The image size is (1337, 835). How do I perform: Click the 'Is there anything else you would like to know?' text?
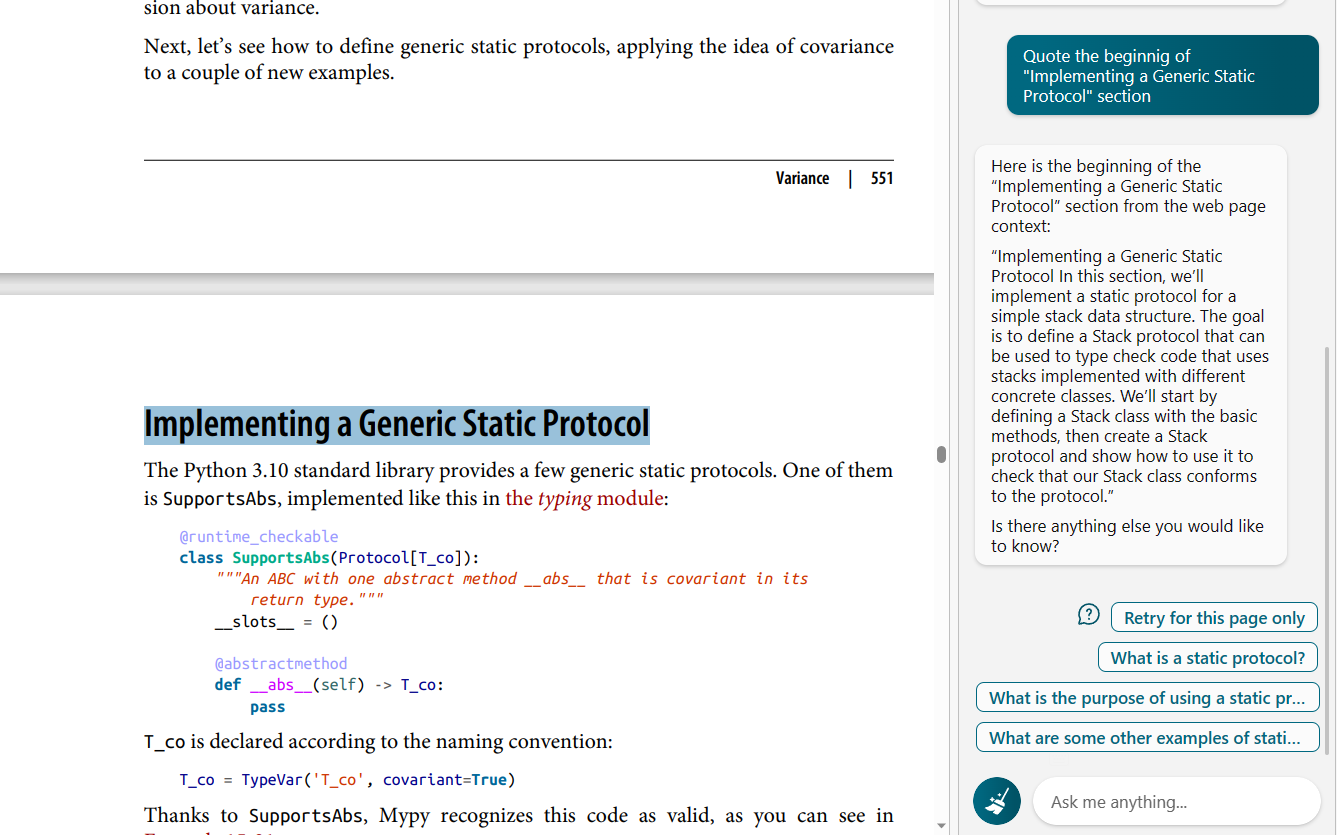[1127, 536]
